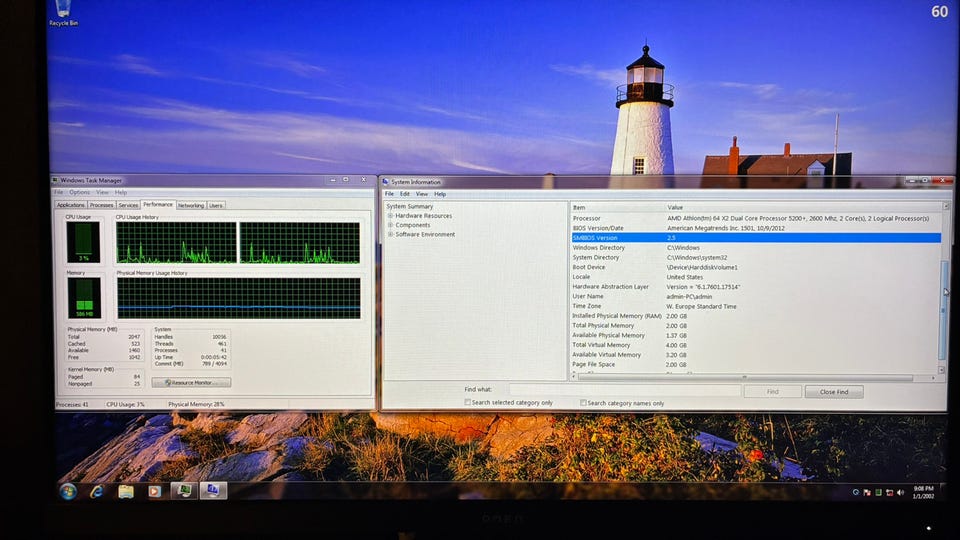Click inside the Find what field
960x540 pixels.
click(624, 391)
